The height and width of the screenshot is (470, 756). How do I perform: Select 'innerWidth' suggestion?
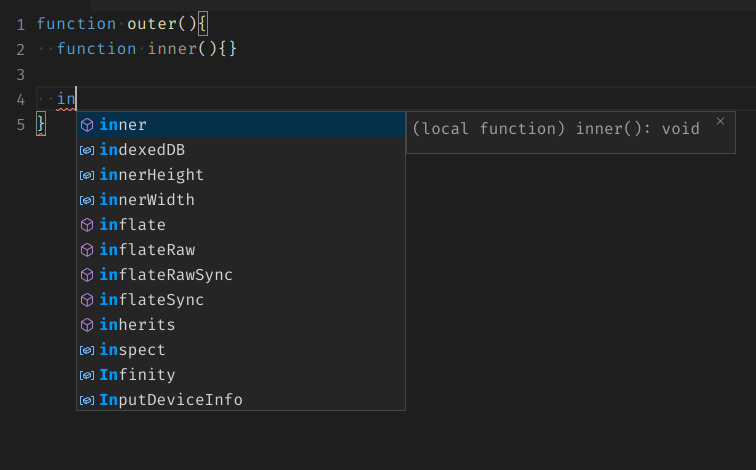click(x=241, y=200)
